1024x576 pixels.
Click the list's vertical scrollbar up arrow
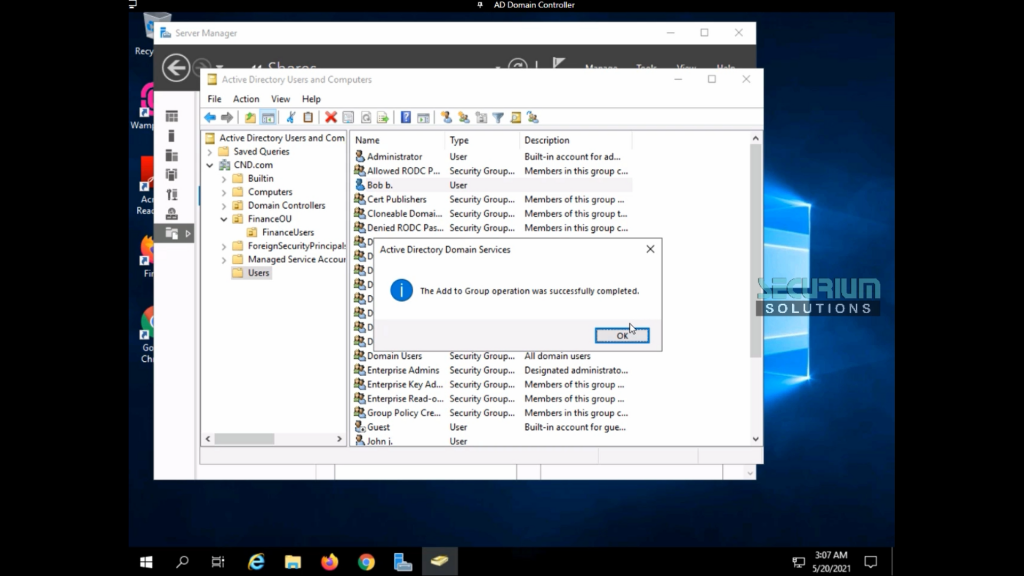(x=756, y=138)
